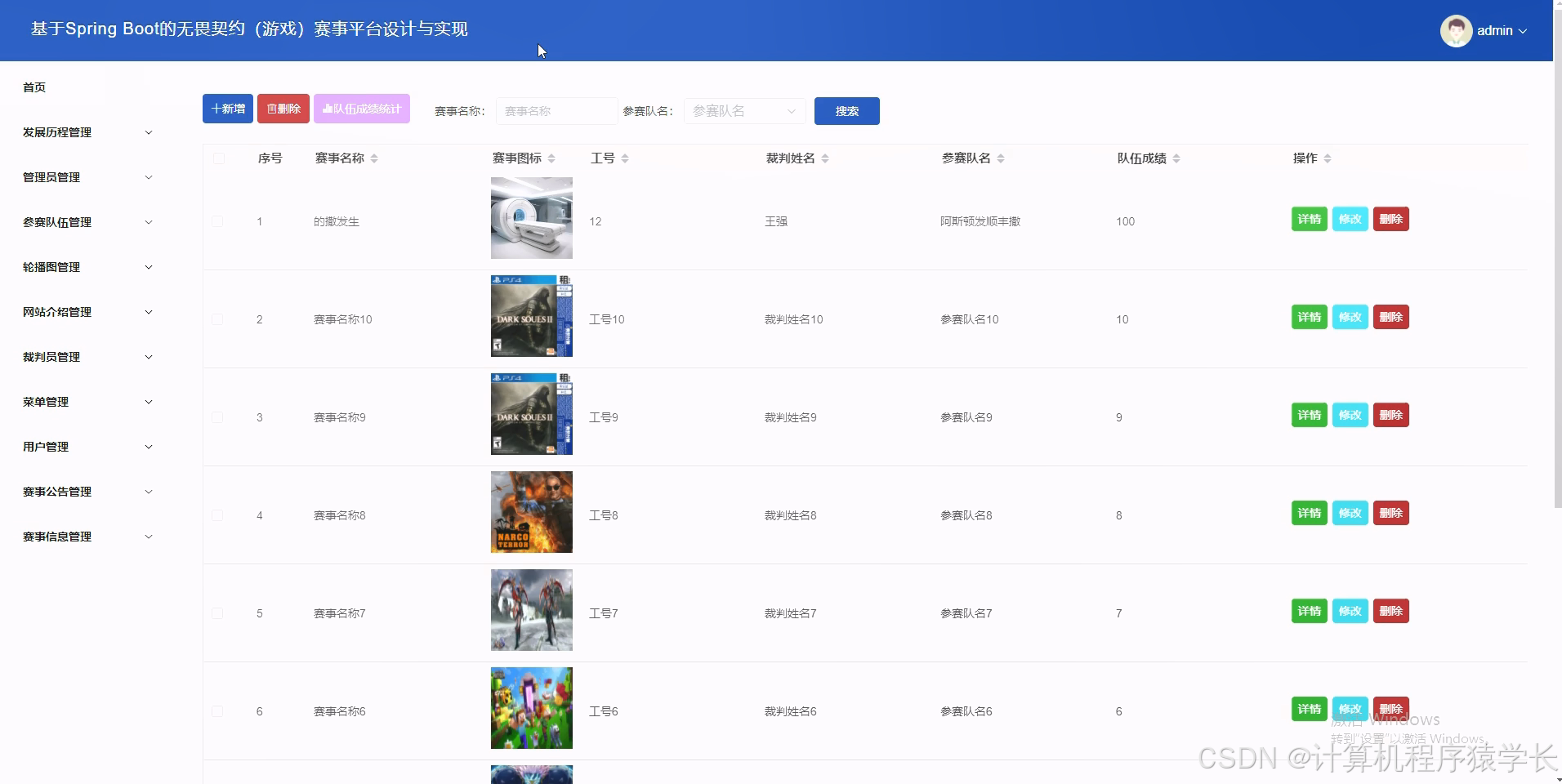Viewport: 1562px width, 784px height.
Task: Select 首页 in the sidebar menu
Action: [x=34, y=87]
